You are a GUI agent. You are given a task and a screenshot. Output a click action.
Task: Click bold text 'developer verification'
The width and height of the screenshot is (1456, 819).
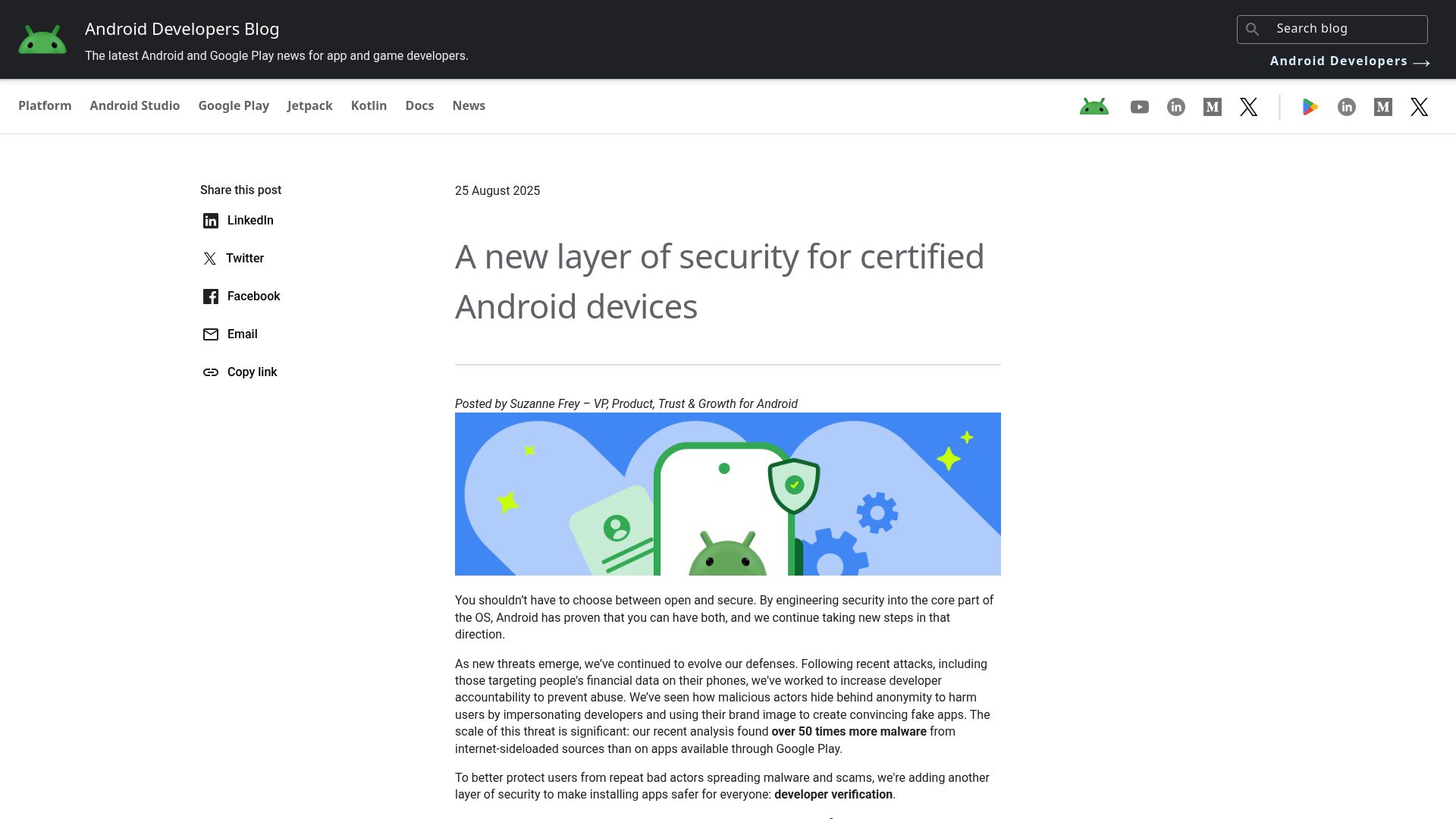coord(833,795)
